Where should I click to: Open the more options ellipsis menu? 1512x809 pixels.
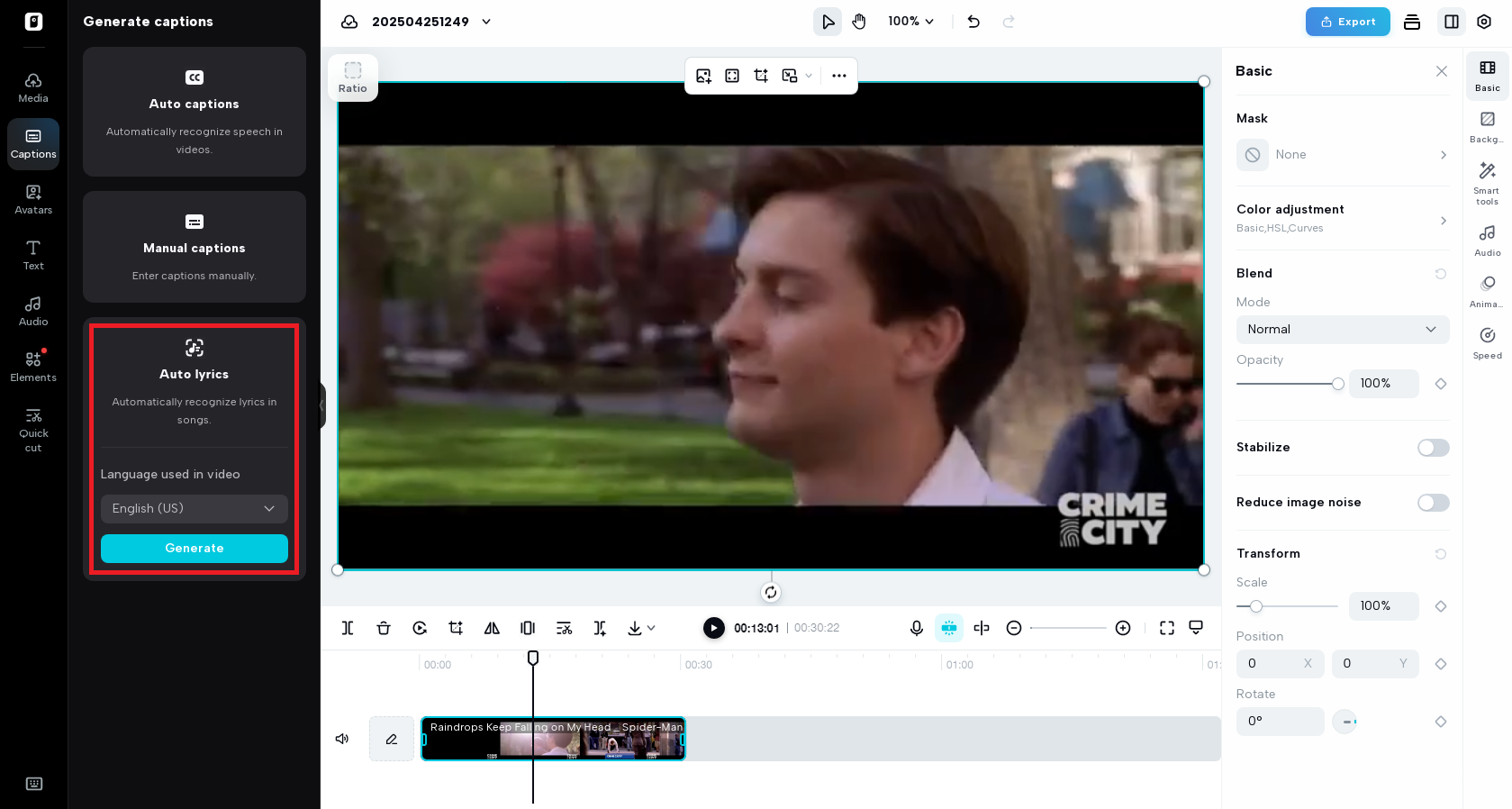tap(839, 76)
